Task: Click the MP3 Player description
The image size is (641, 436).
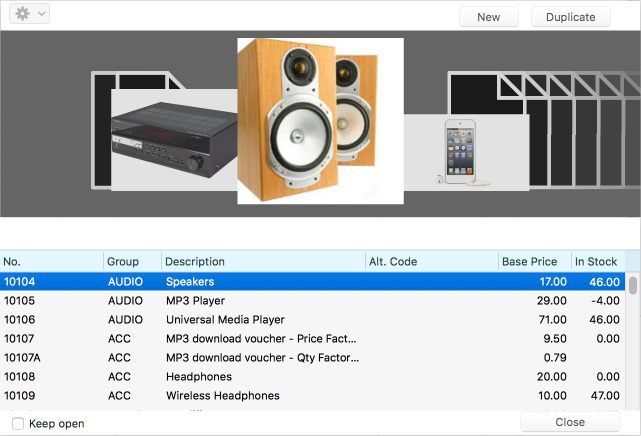Action: [195, 301]
